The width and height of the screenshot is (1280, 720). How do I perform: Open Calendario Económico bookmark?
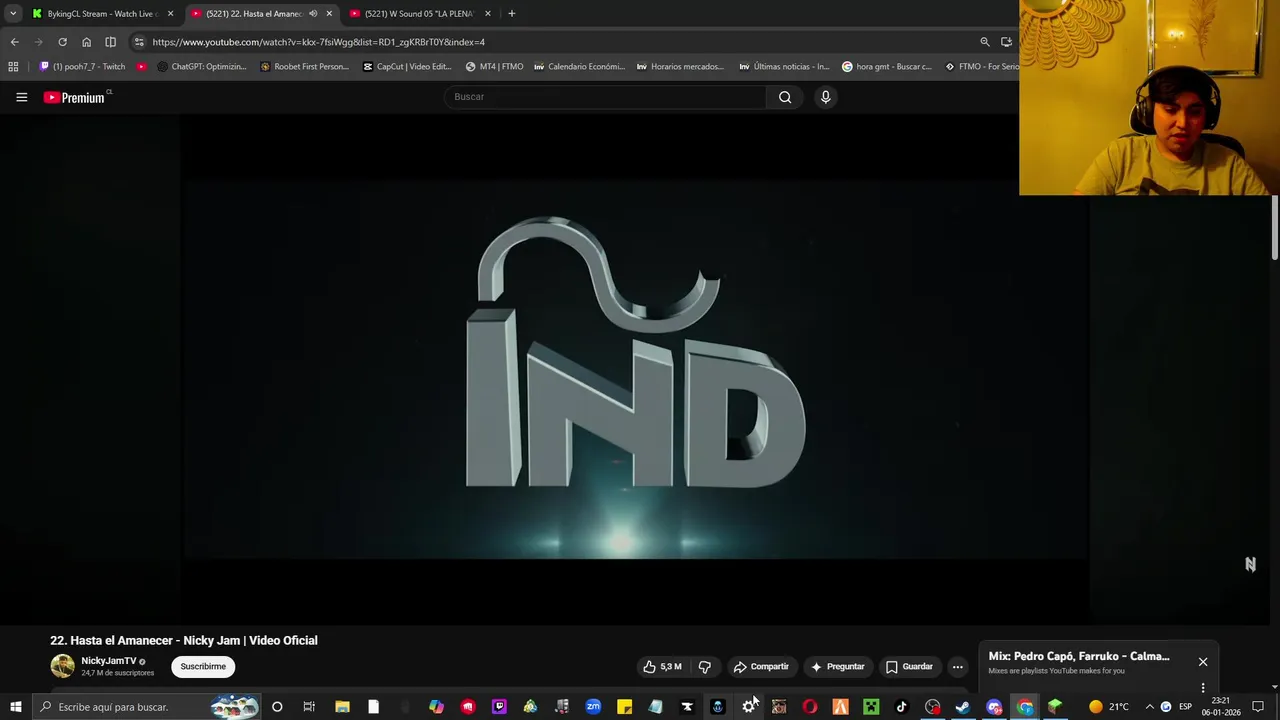(x=580, y=67)
